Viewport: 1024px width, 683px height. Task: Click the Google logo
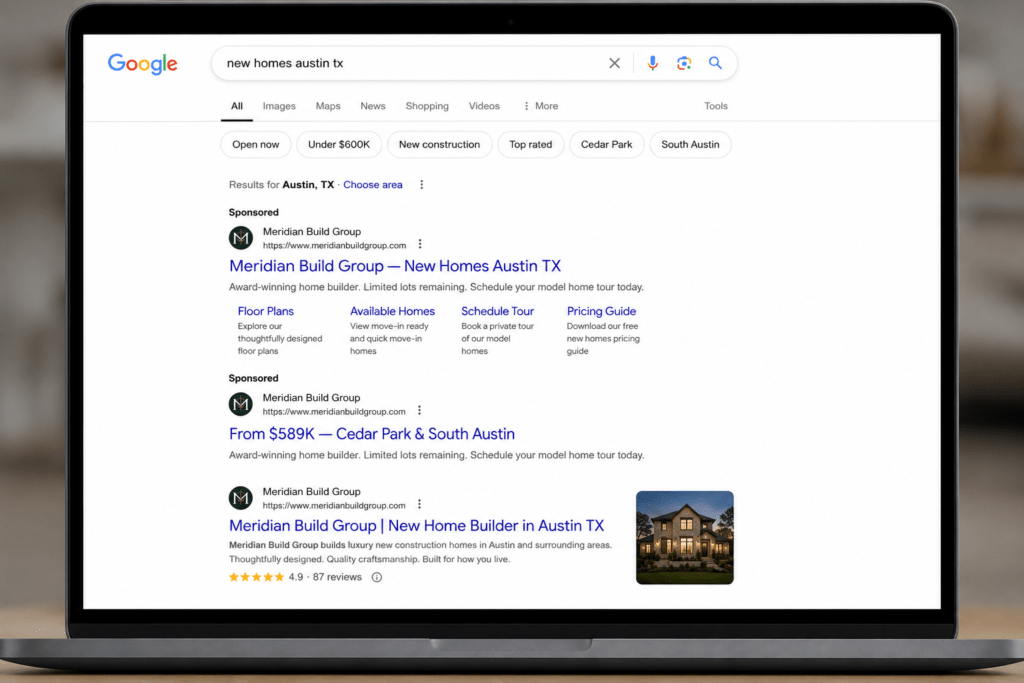point(142,63)
